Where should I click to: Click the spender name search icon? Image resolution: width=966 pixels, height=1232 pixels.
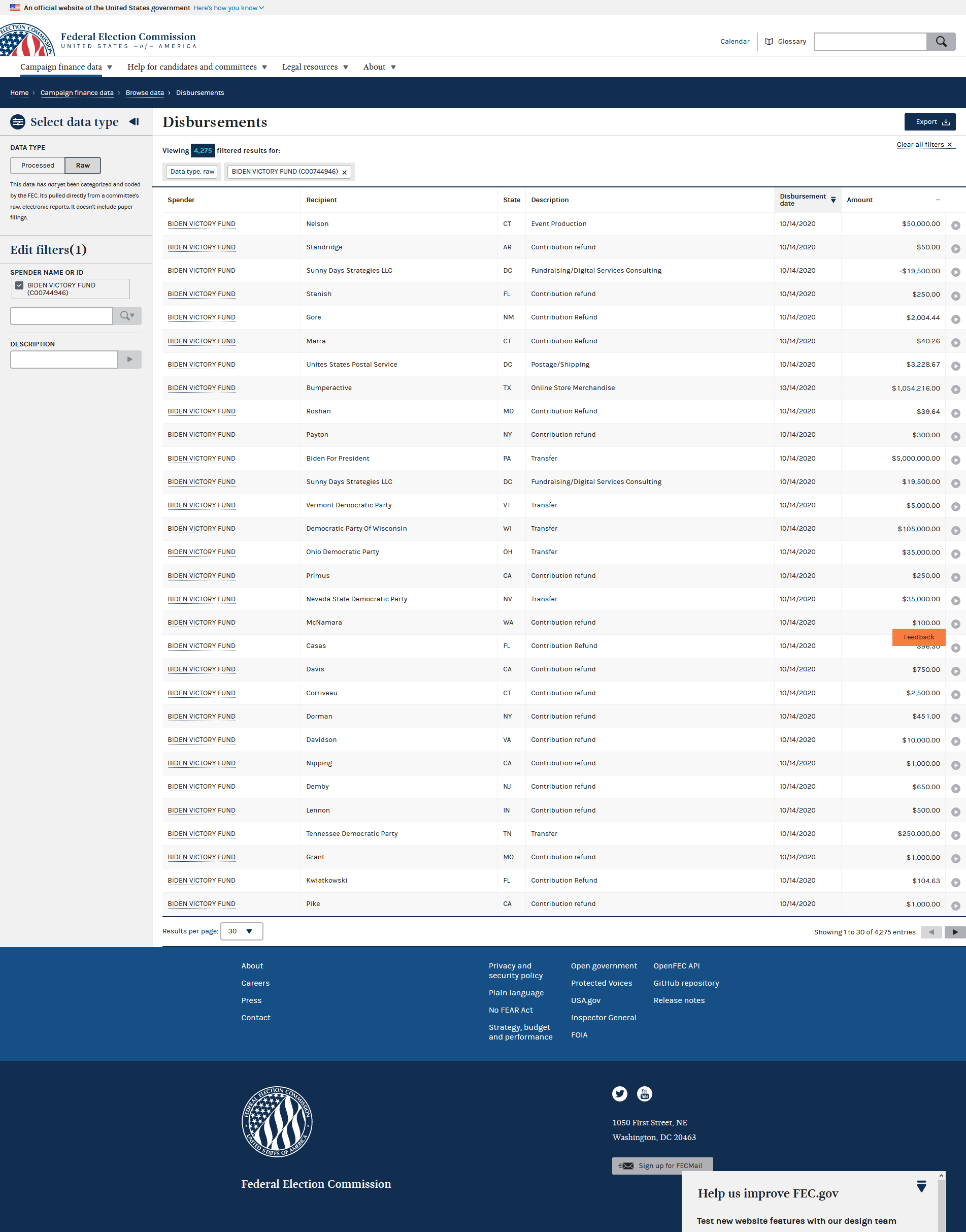point(127,316)
